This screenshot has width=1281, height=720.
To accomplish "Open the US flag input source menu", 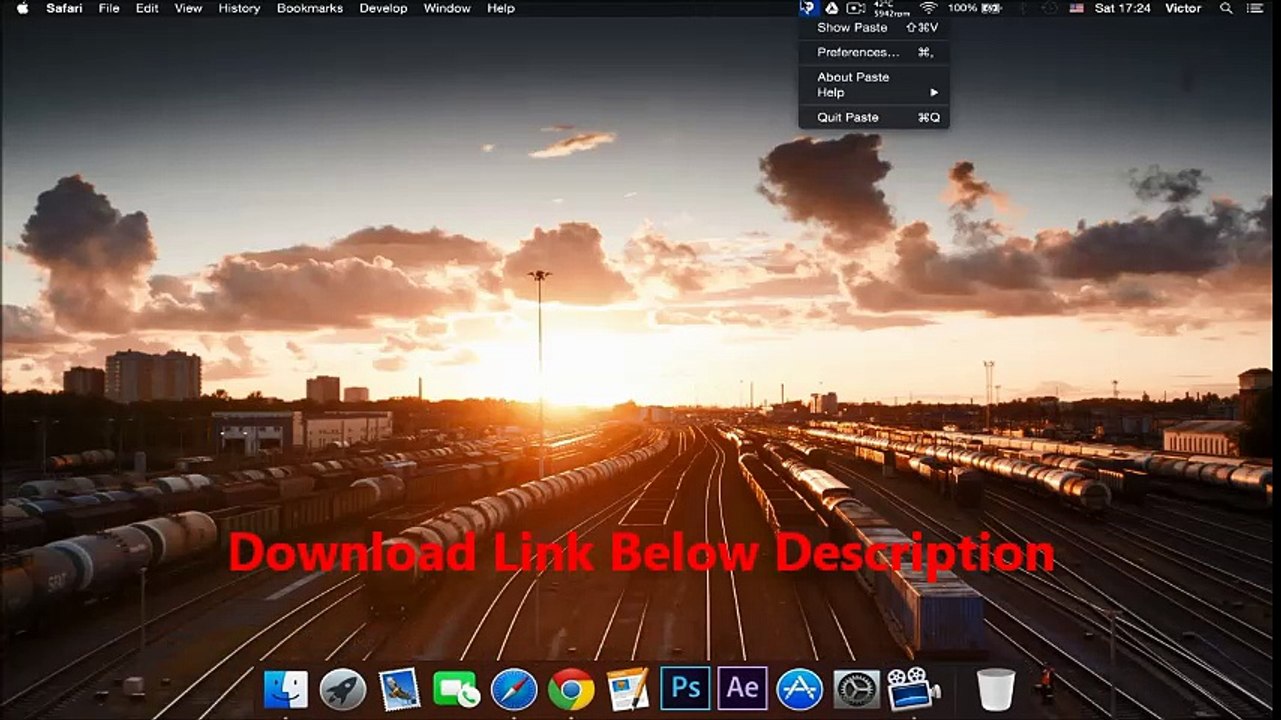I will (1076, 8).
